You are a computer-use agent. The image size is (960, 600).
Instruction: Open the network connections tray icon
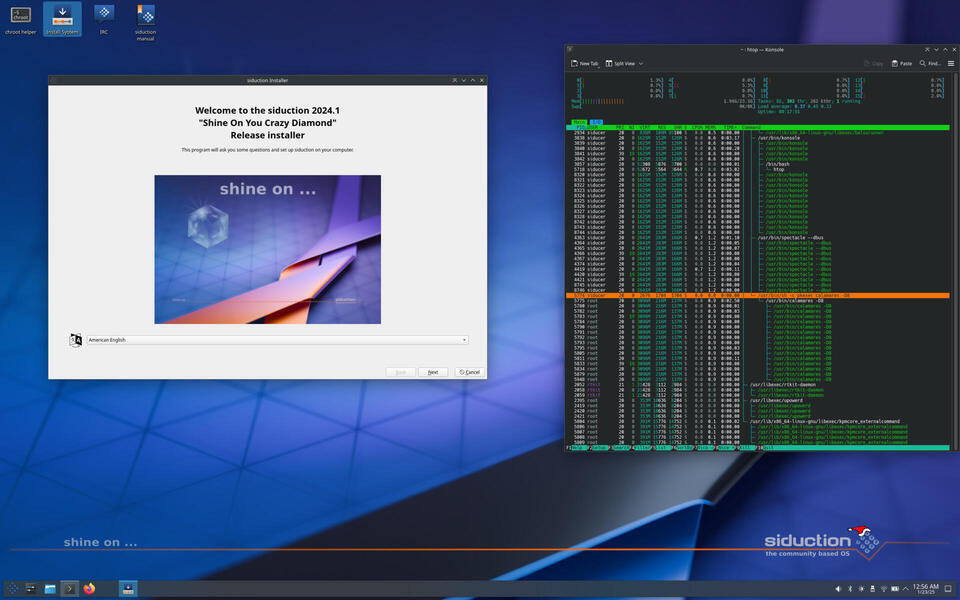883,589
